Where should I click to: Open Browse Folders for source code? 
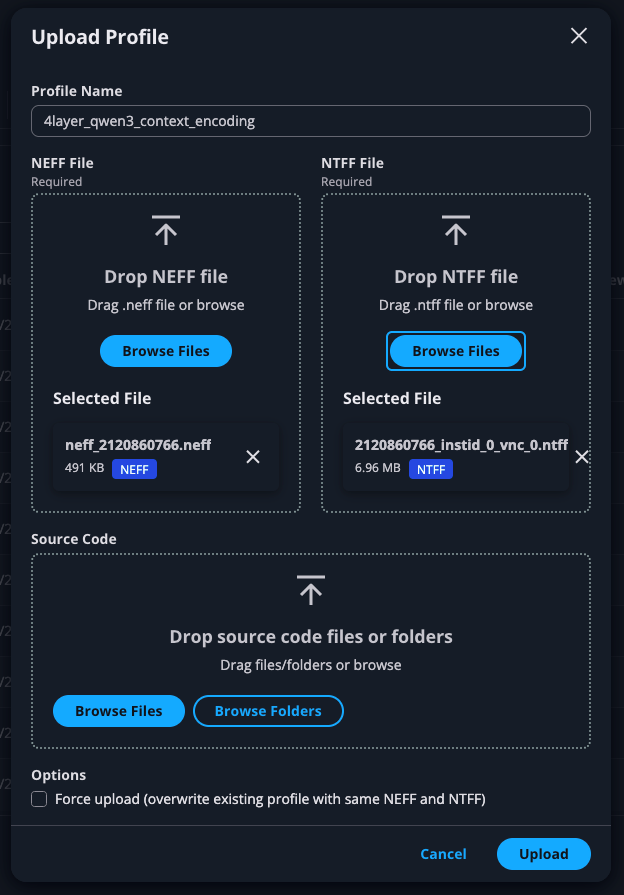coord(268,711)
